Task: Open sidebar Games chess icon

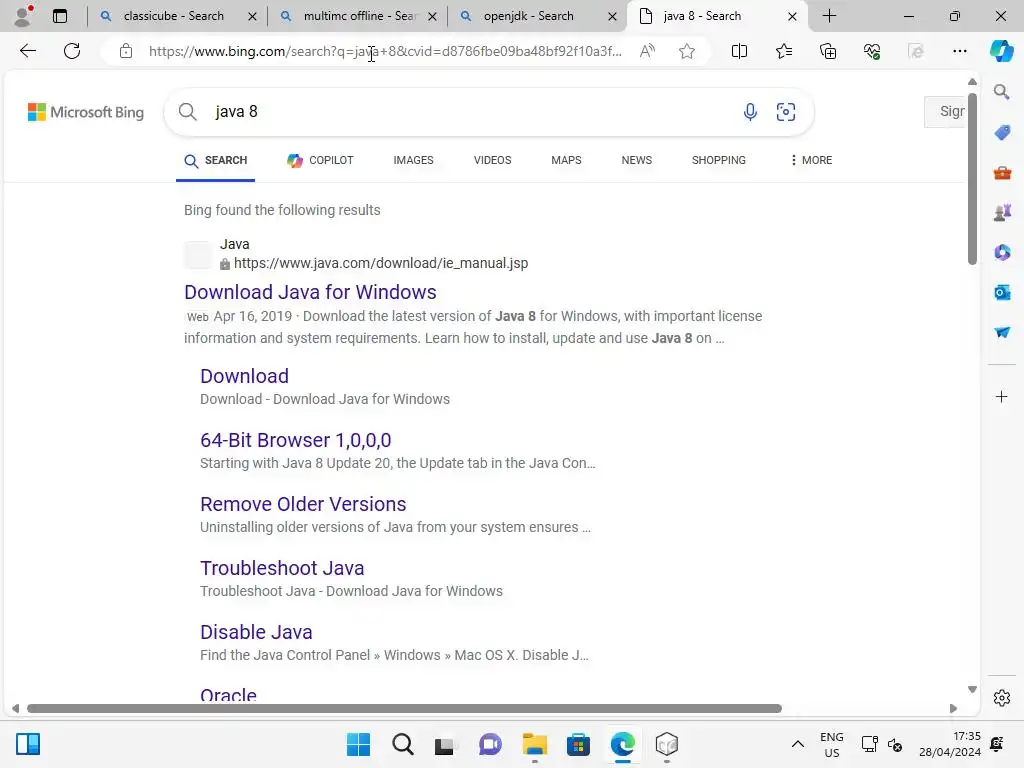Action: [x=1002, y=212]
